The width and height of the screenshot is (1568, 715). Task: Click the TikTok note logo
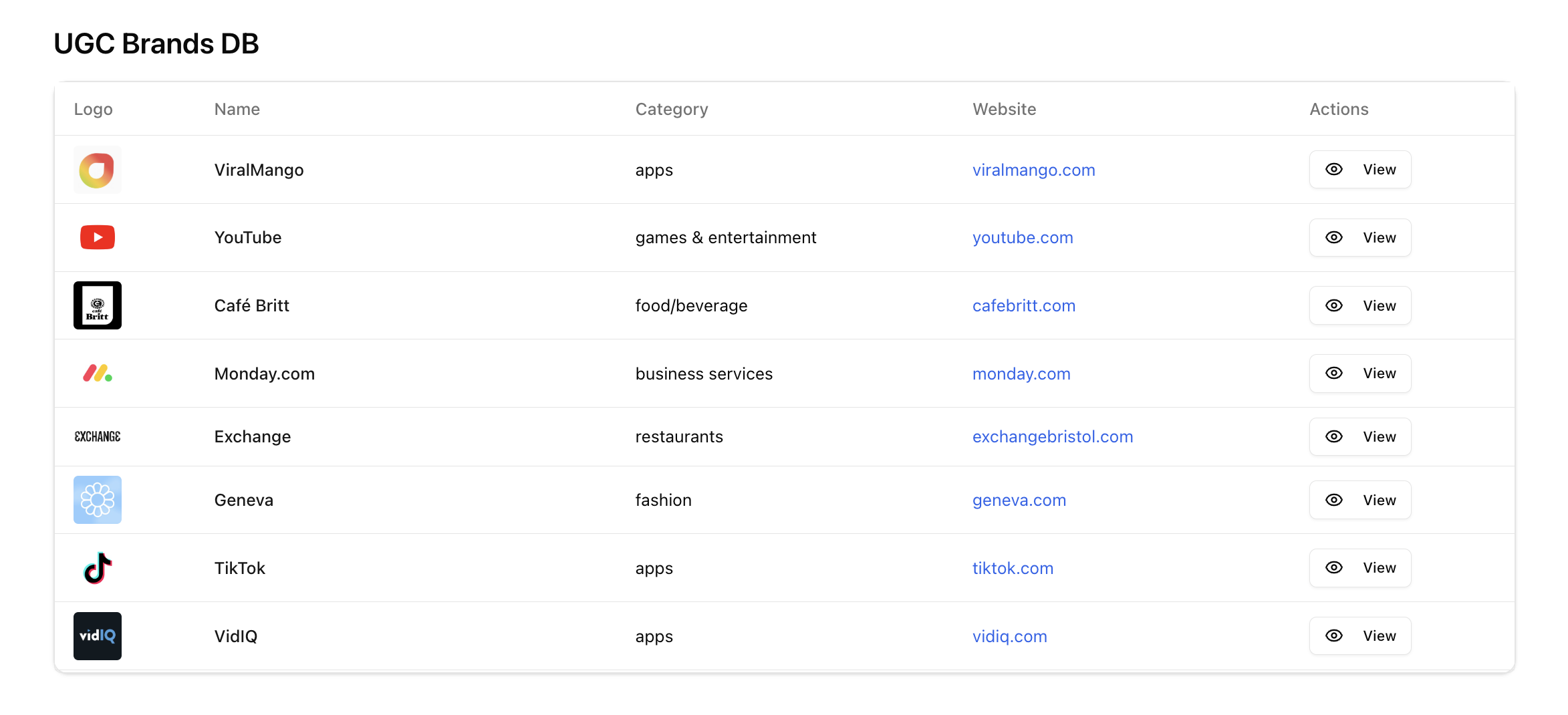97,568
